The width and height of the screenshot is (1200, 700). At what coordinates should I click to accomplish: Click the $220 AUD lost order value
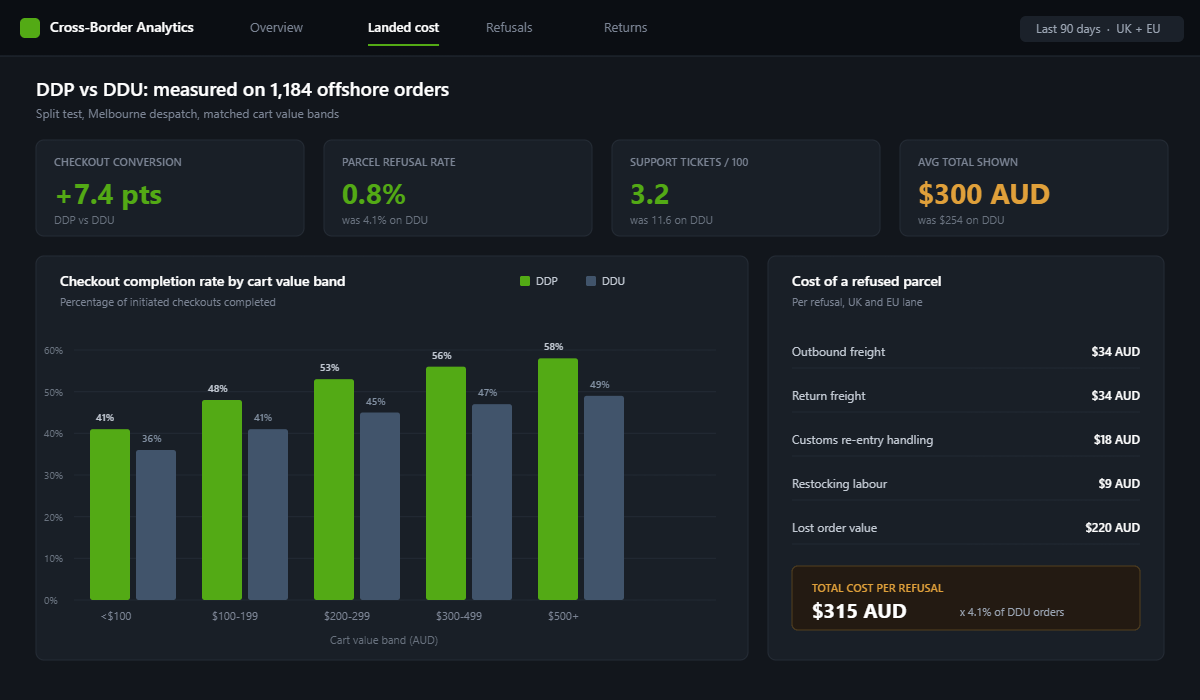[1112, 528]
